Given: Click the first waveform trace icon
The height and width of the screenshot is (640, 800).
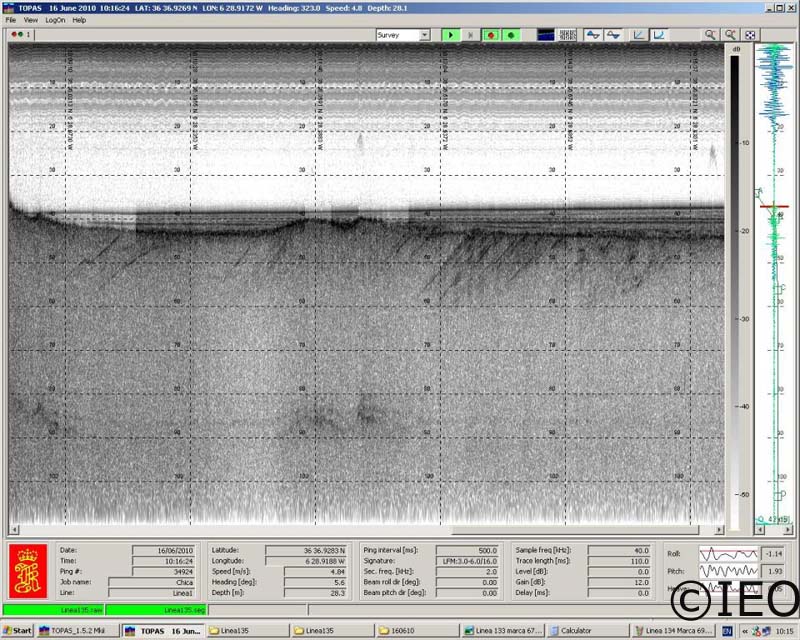Looking at the screenshot, I should click(593, 34).
